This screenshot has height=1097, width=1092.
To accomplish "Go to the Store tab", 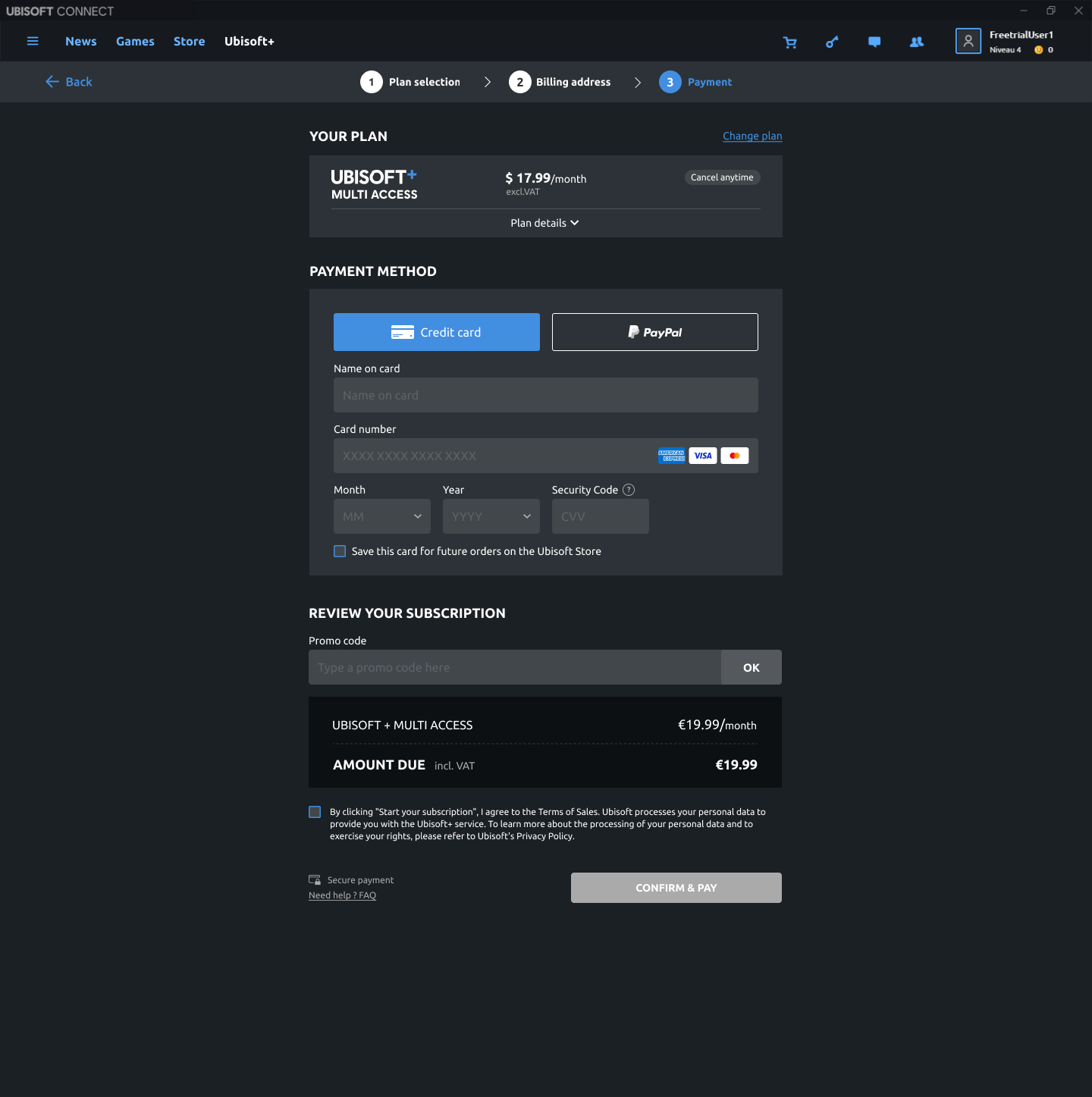I will (x=189, y=42).
